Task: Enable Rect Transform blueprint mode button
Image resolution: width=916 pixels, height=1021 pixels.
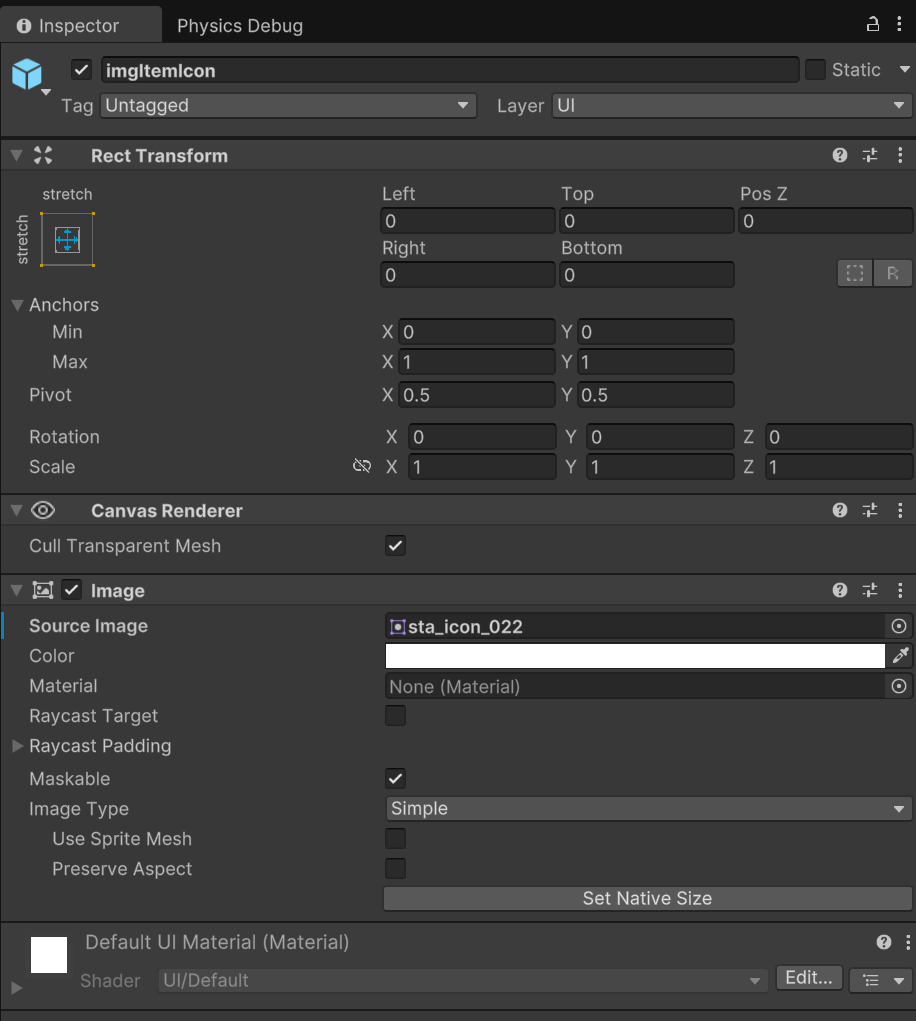Action: tap(854, 274)
